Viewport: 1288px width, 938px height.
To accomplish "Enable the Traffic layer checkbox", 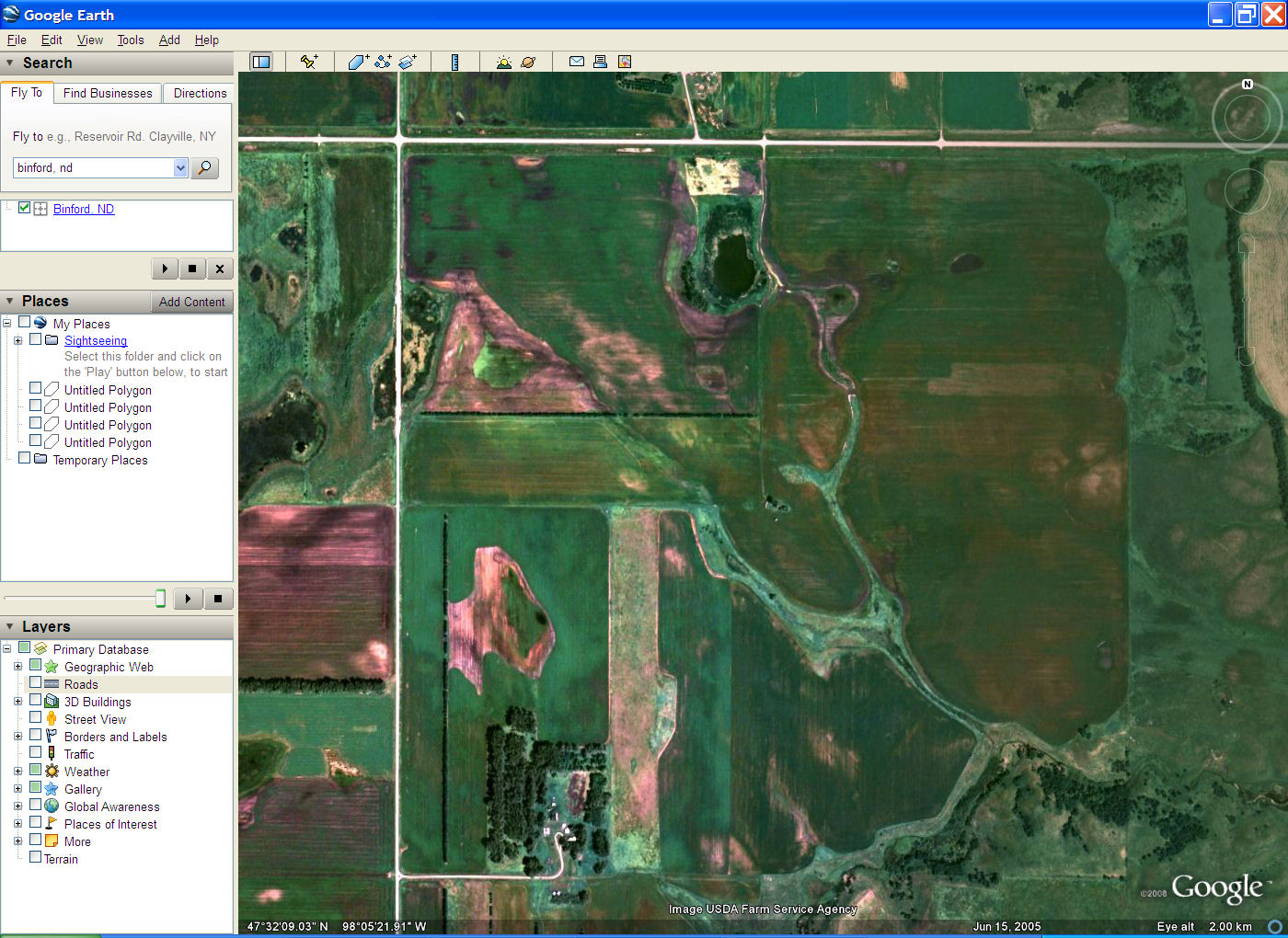I will [35, 753].
